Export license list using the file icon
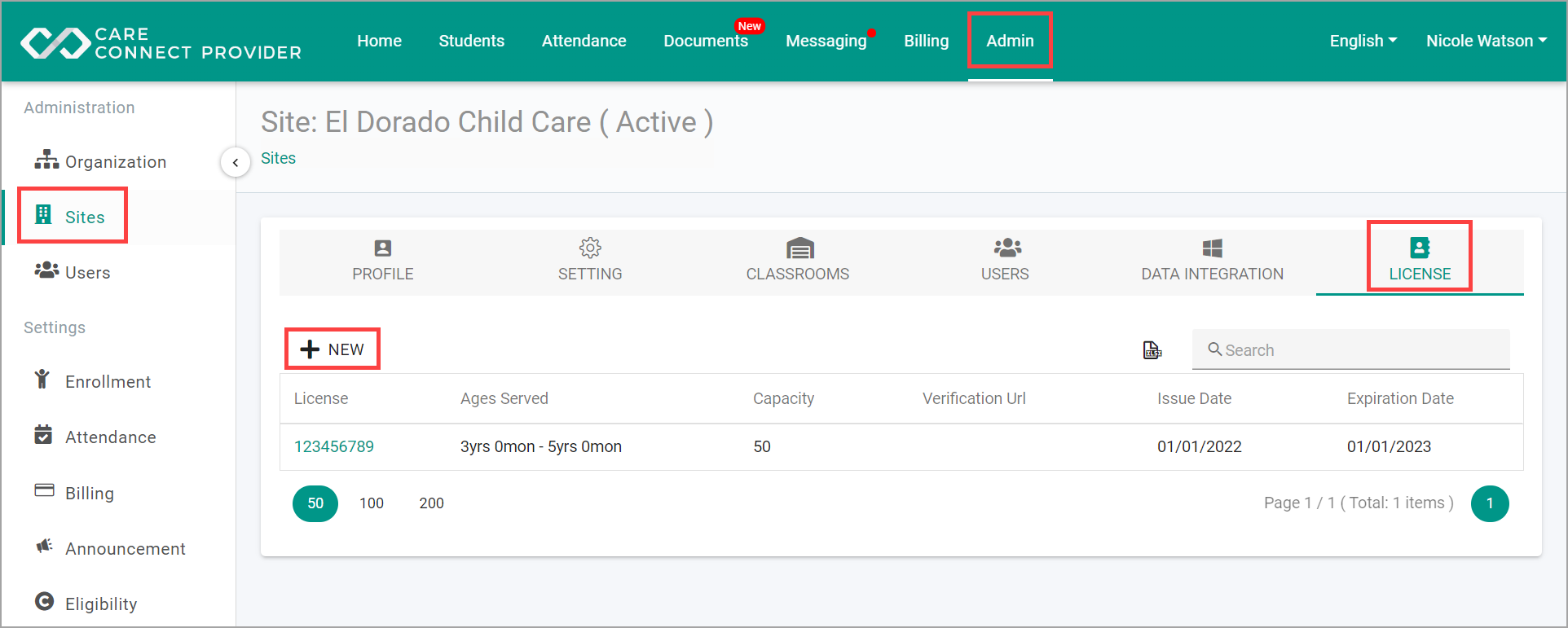The image size is (1568, 628). click(1152, 350)
